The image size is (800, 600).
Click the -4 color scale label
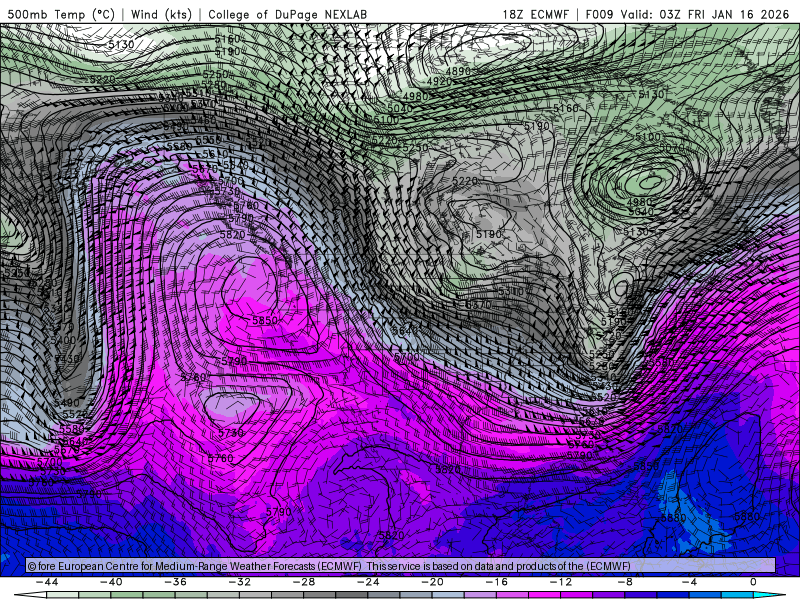click(x=689, y=582)
